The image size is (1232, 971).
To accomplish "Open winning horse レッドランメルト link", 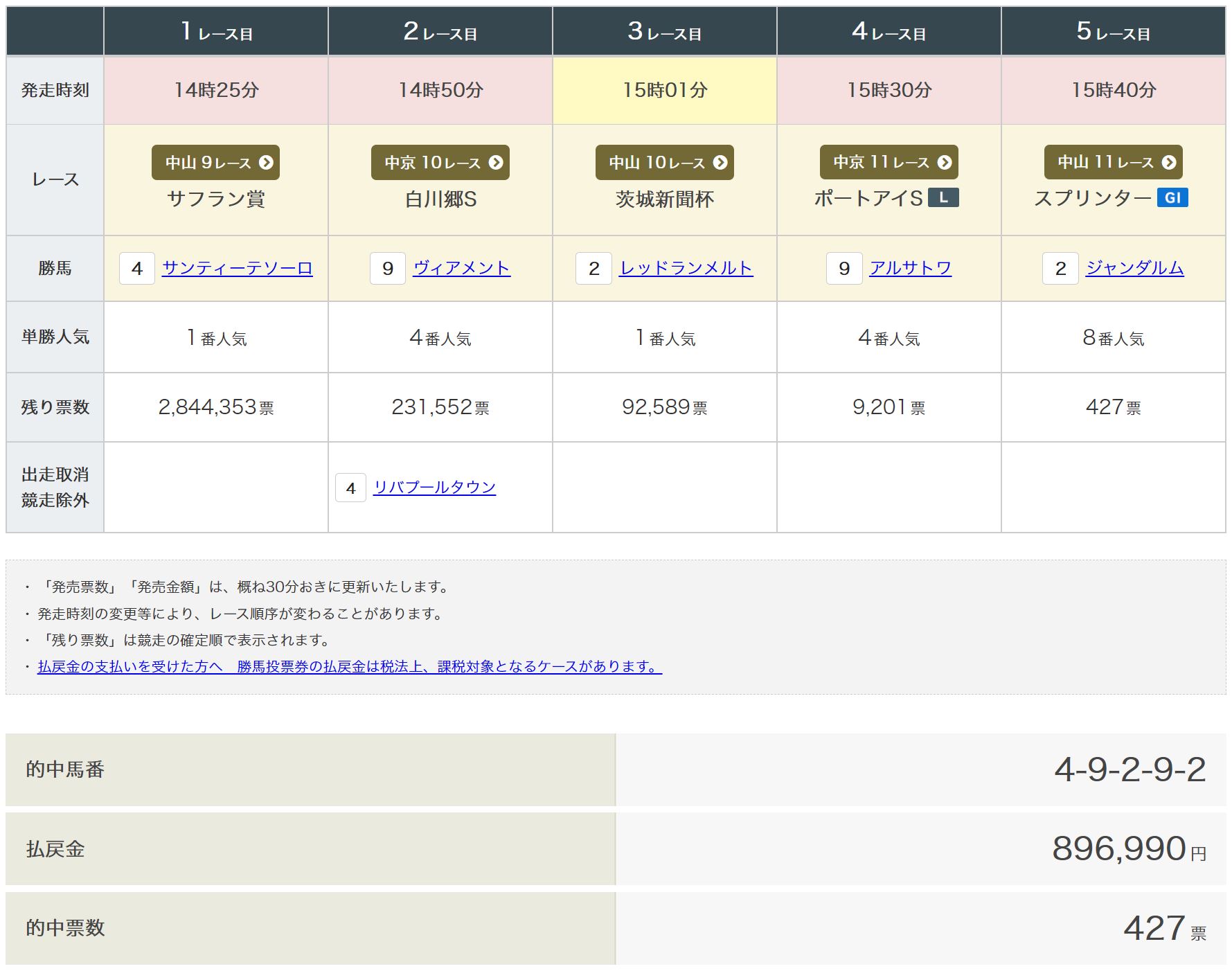I will tap(686, 268).
